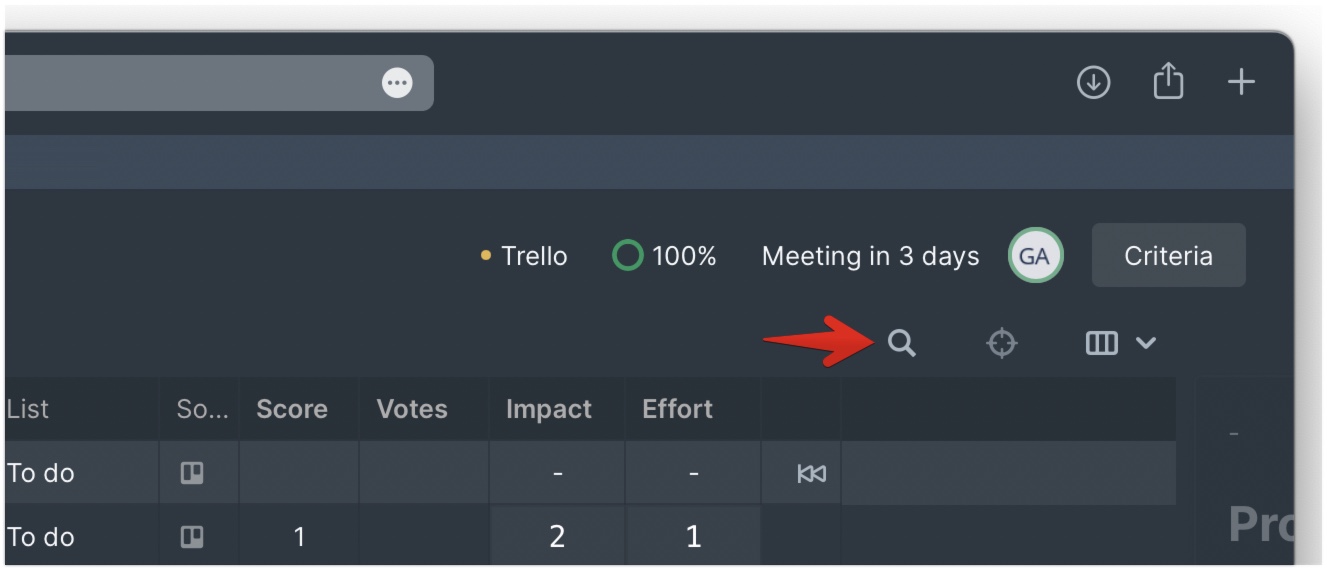Click the crosshair focus icon
1327x570 pixels.
[1001, 343]
